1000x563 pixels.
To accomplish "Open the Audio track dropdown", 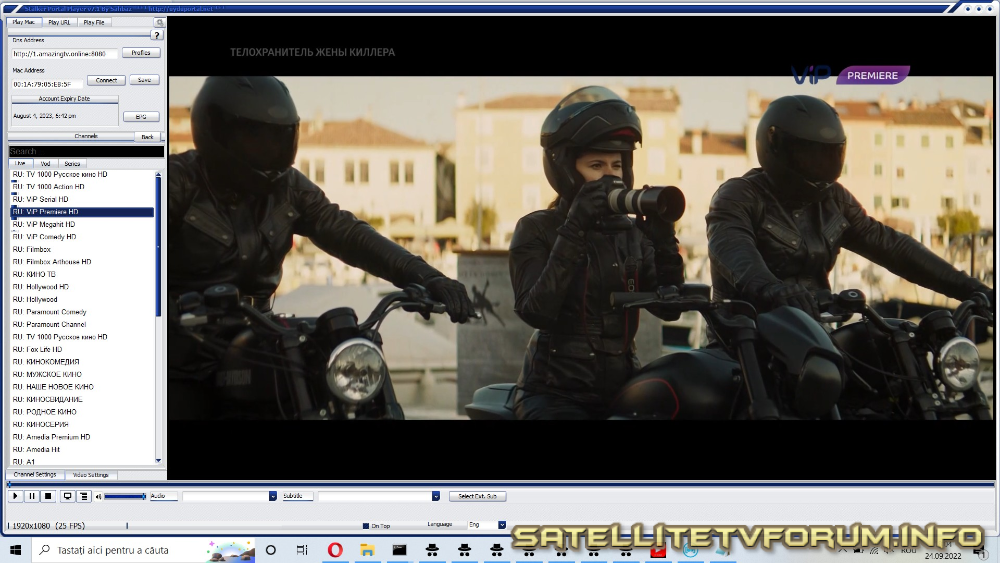I will 230,496.
